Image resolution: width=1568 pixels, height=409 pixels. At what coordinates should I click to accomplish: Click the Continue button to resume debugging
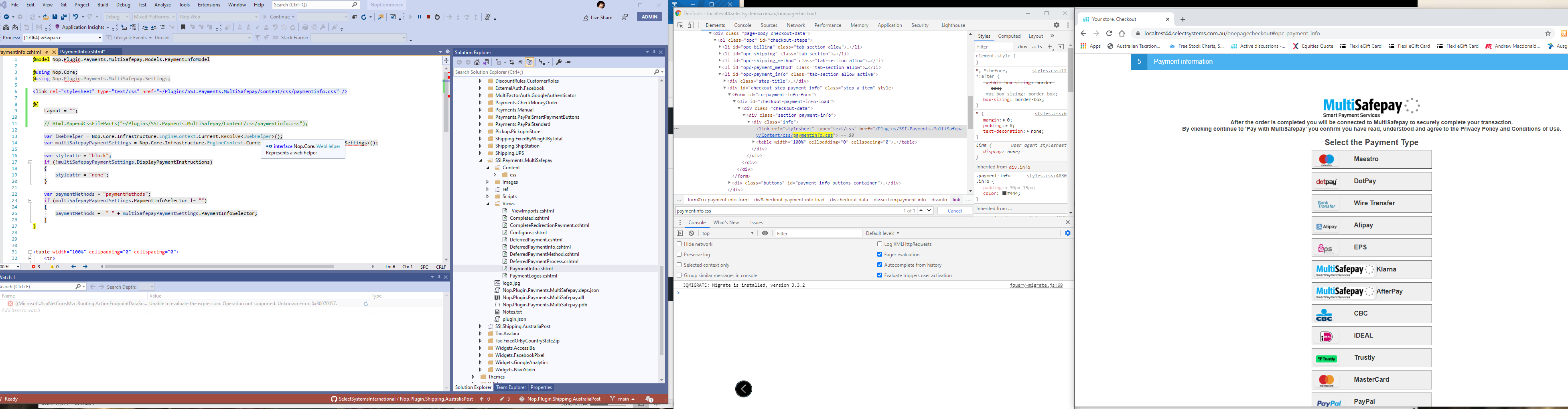tap(280, 16)
